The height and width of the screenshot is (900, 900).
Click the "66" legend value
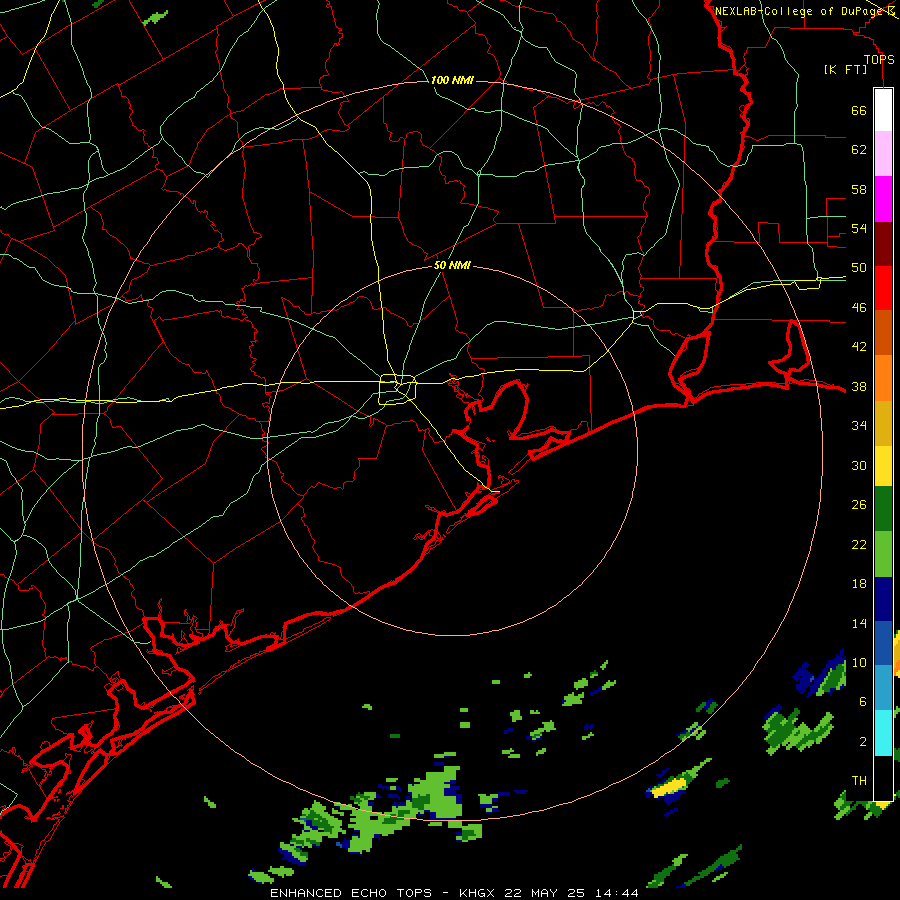click(x=859, y=111)
